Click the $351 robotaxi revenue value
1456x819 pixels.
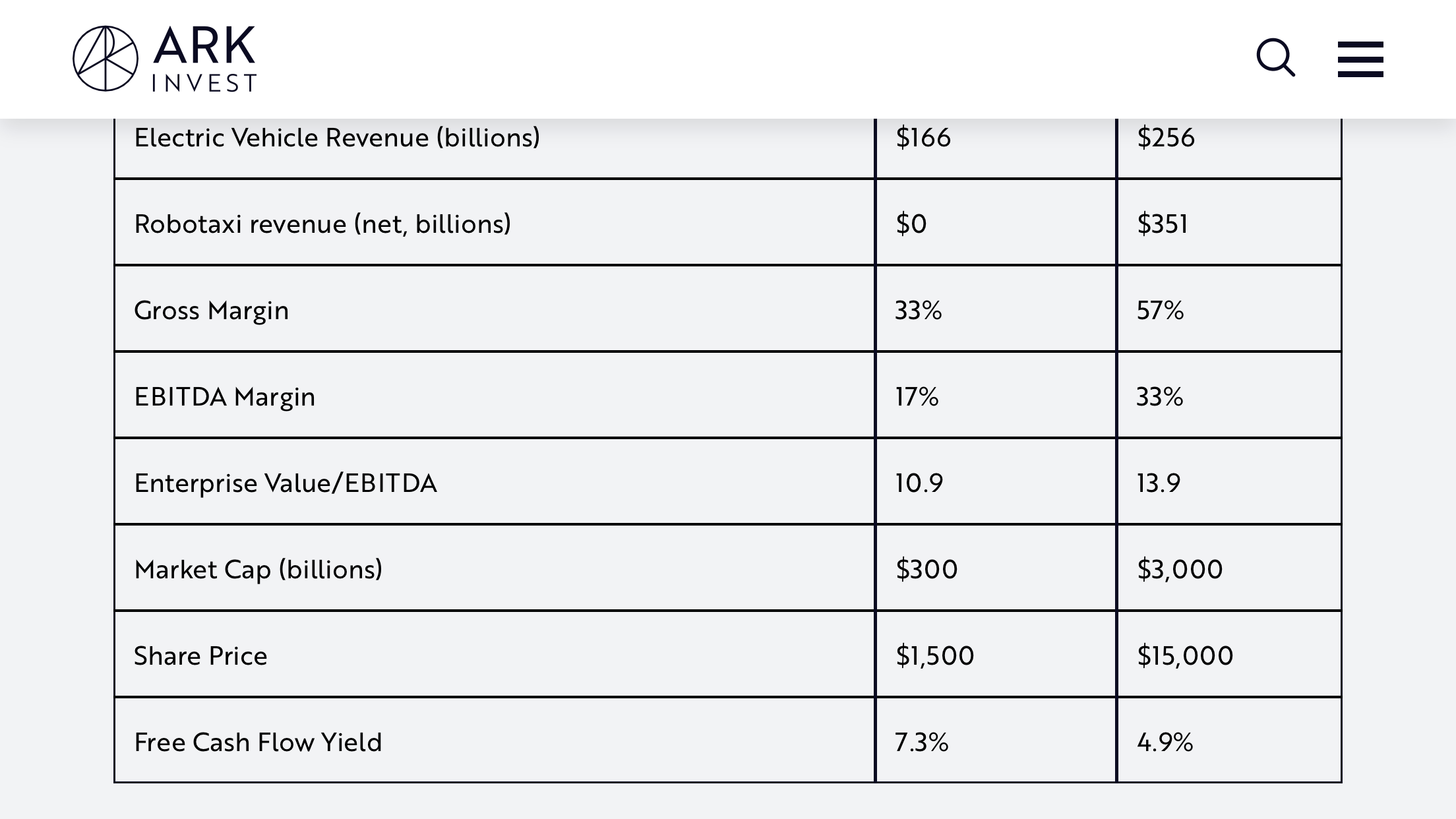pos(1163,224)
